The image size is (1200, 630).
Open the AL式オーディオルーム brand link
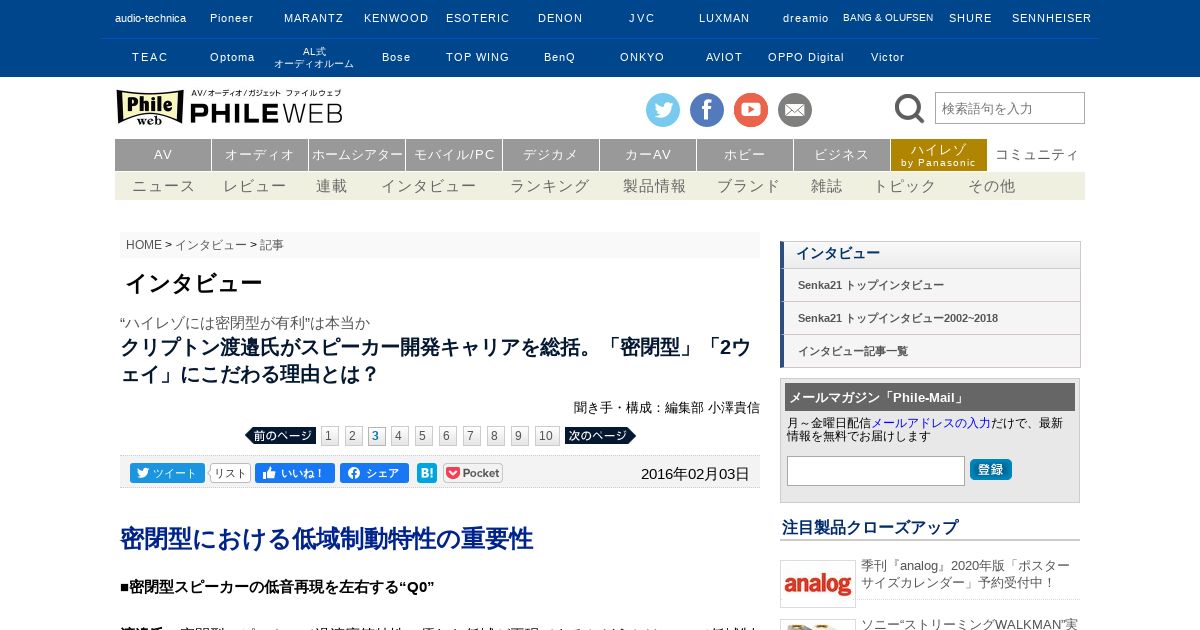pos(314,57)
